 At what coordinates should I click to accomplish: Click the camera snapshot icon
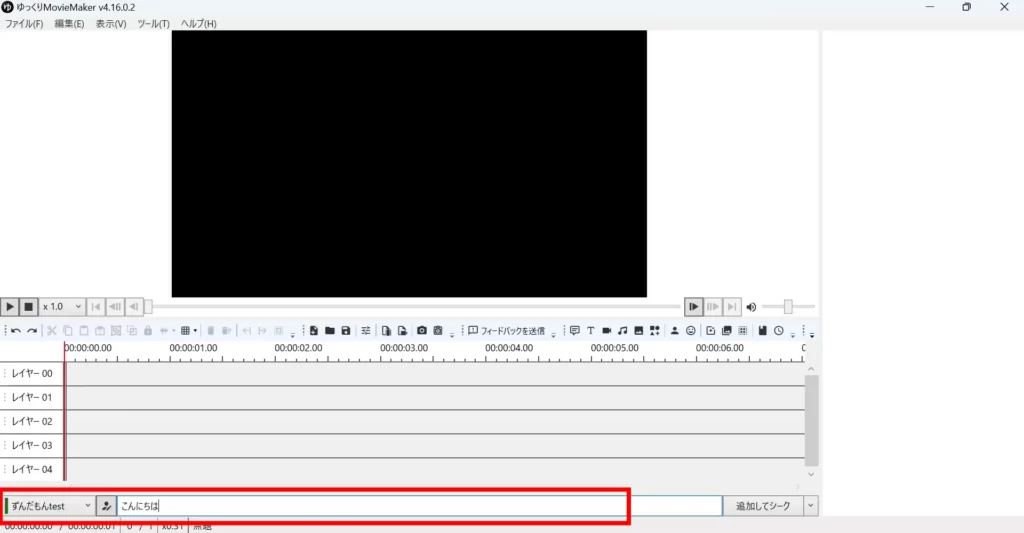click(x=422, y=331)
